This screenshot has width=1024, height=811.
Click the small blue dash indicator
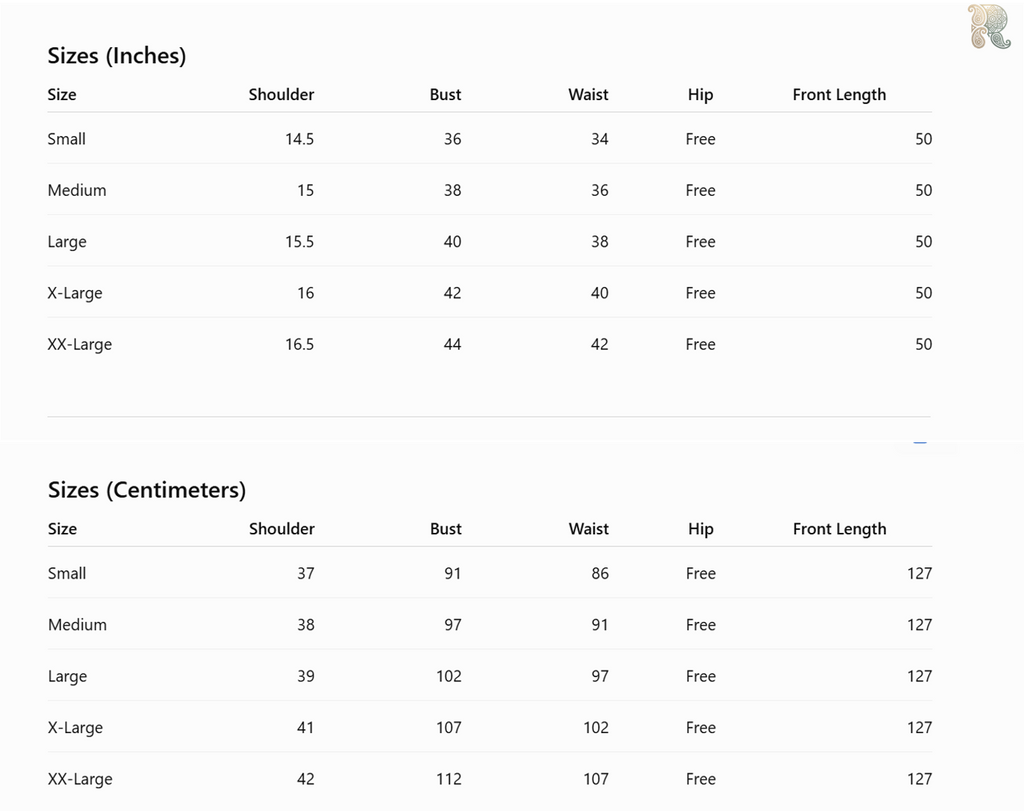coord(920,443)
